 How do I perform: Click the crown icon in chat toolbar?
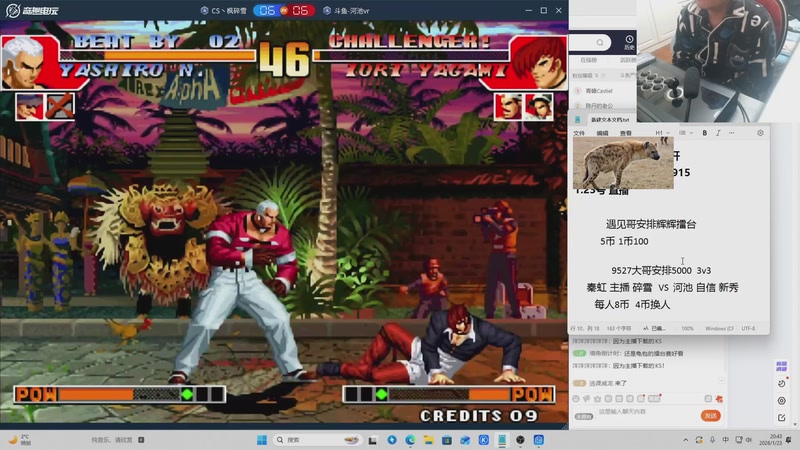click(x=597, y=398)
